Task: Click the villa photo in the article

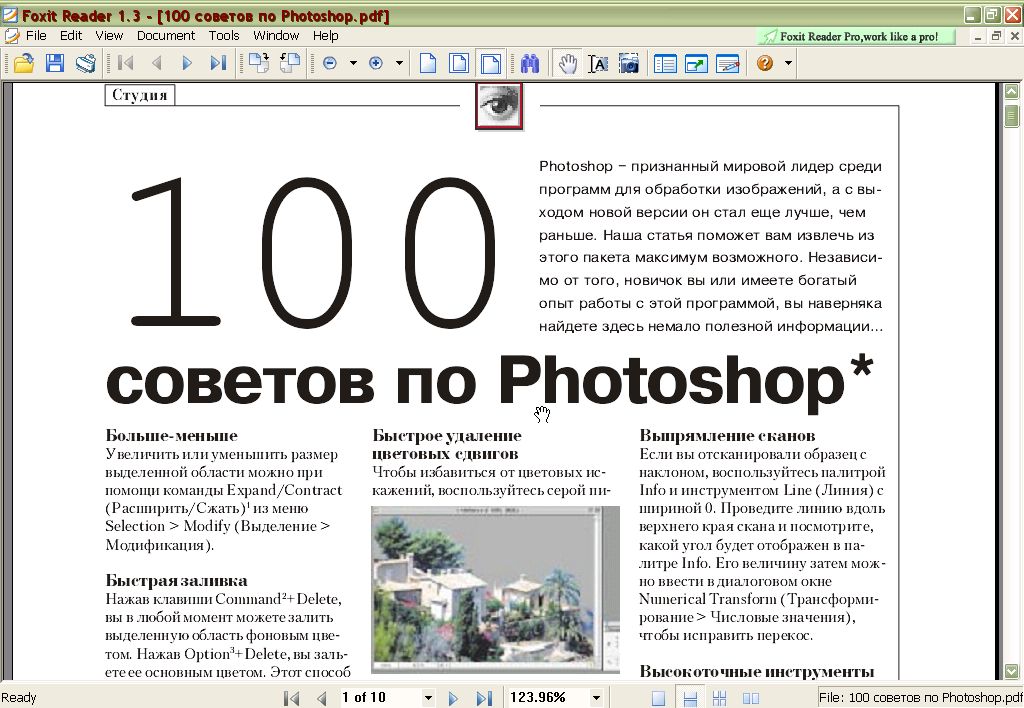Action: pos(495,589)
